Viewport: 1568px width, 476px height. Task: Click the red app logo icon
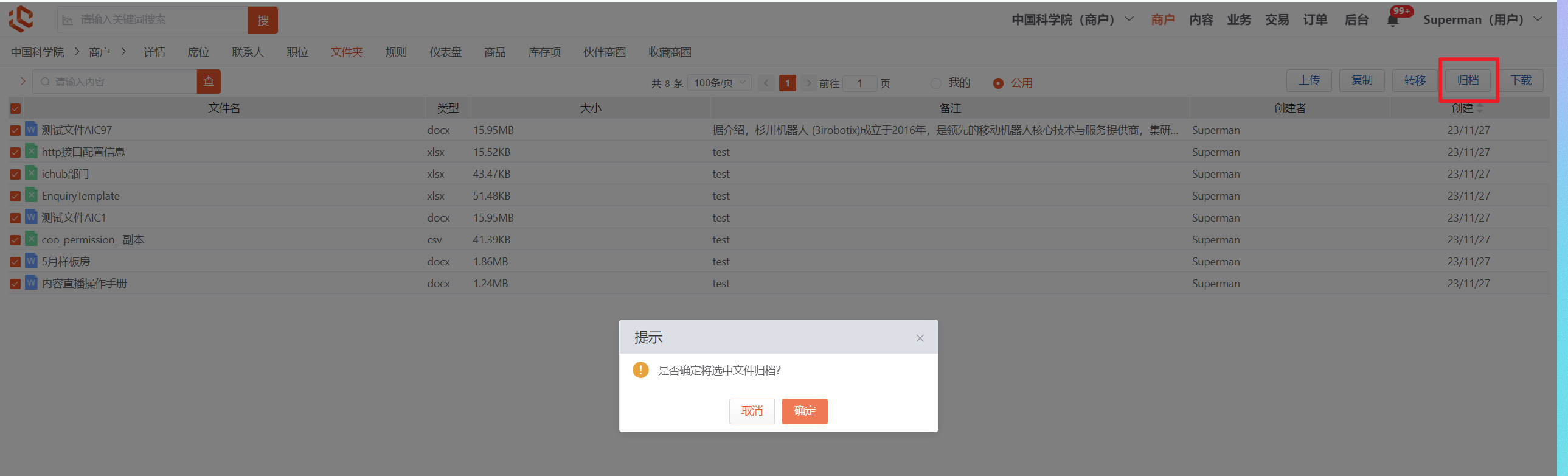click(x=21, y=19)
